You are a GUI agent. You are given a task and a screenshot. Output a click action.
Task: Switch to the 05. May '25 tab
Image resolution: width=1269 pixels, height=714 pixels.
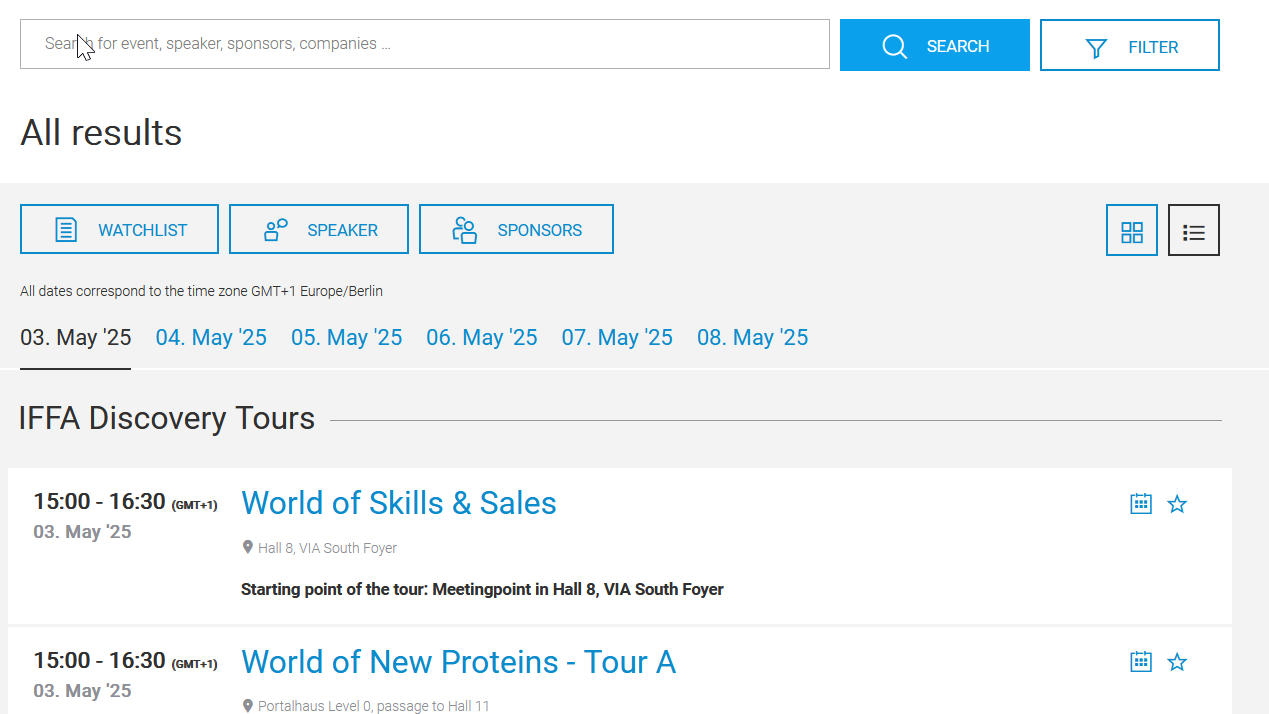[347, 338]
